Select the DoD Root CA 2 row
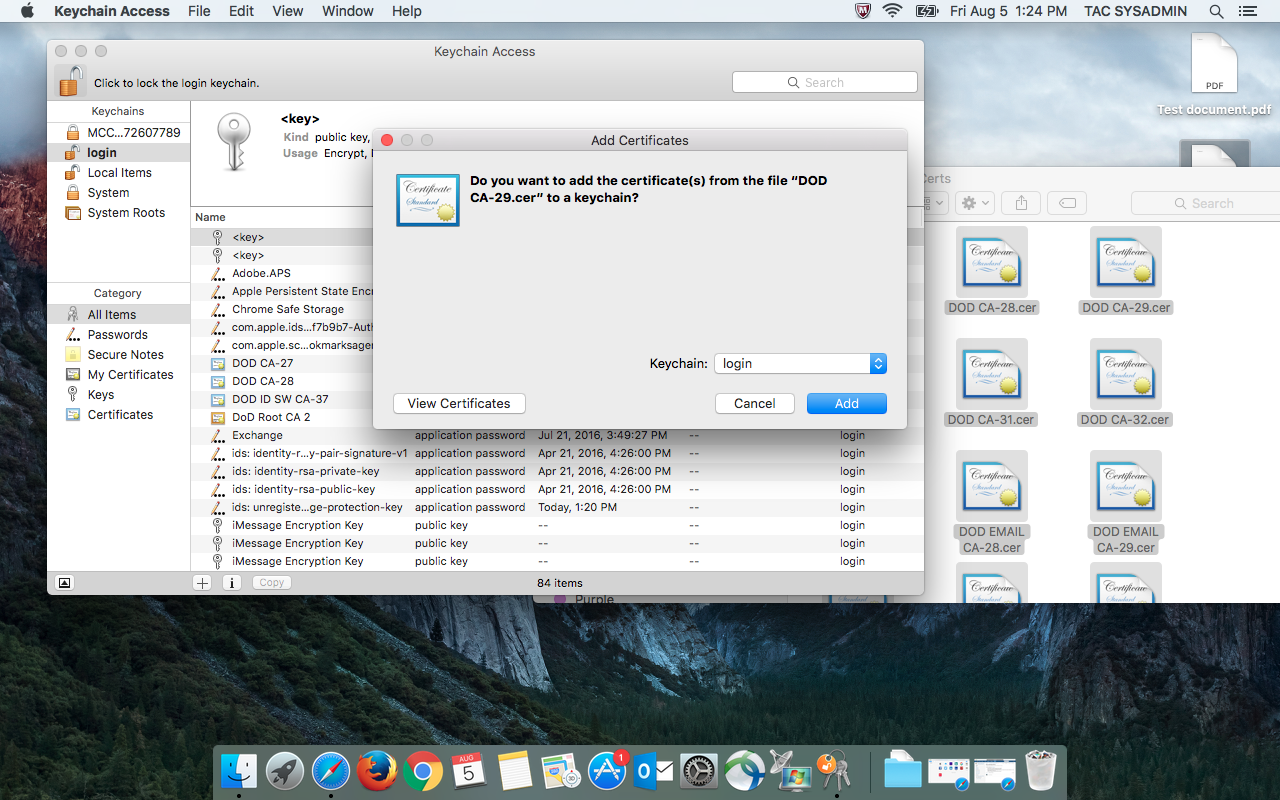Viewport: 1280px width, 800px height. pyautogui.click(x=282, y=417)
